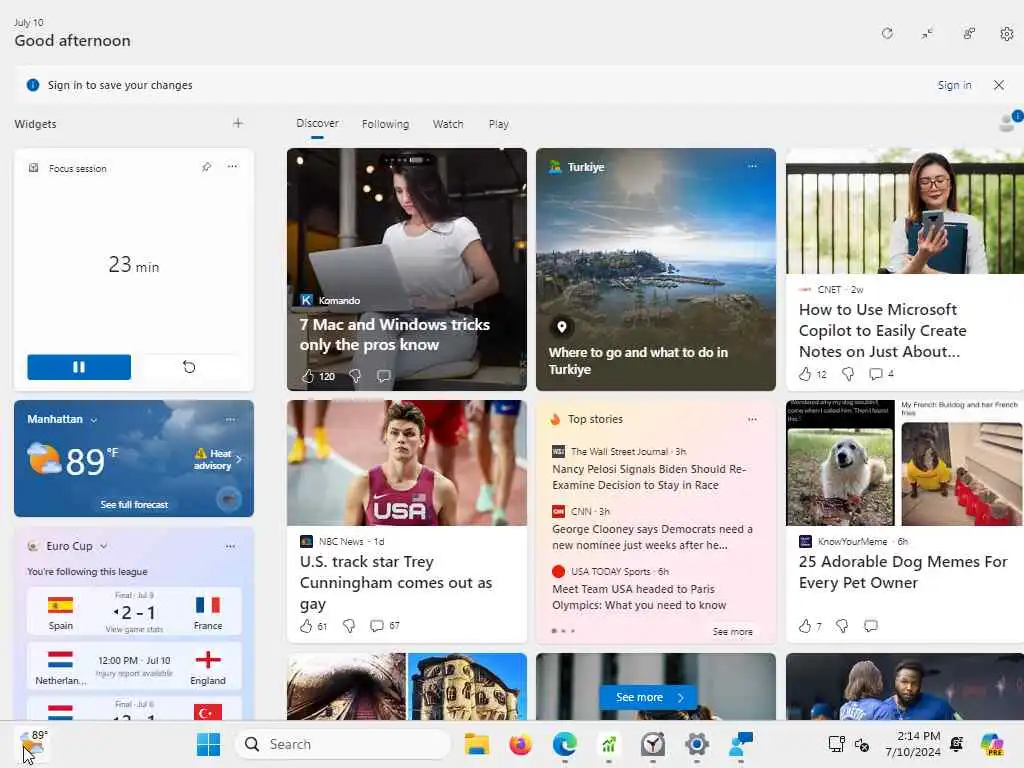Switch to the Discover tab
This screenshot has width=1024, height=768.
(317, 123)
